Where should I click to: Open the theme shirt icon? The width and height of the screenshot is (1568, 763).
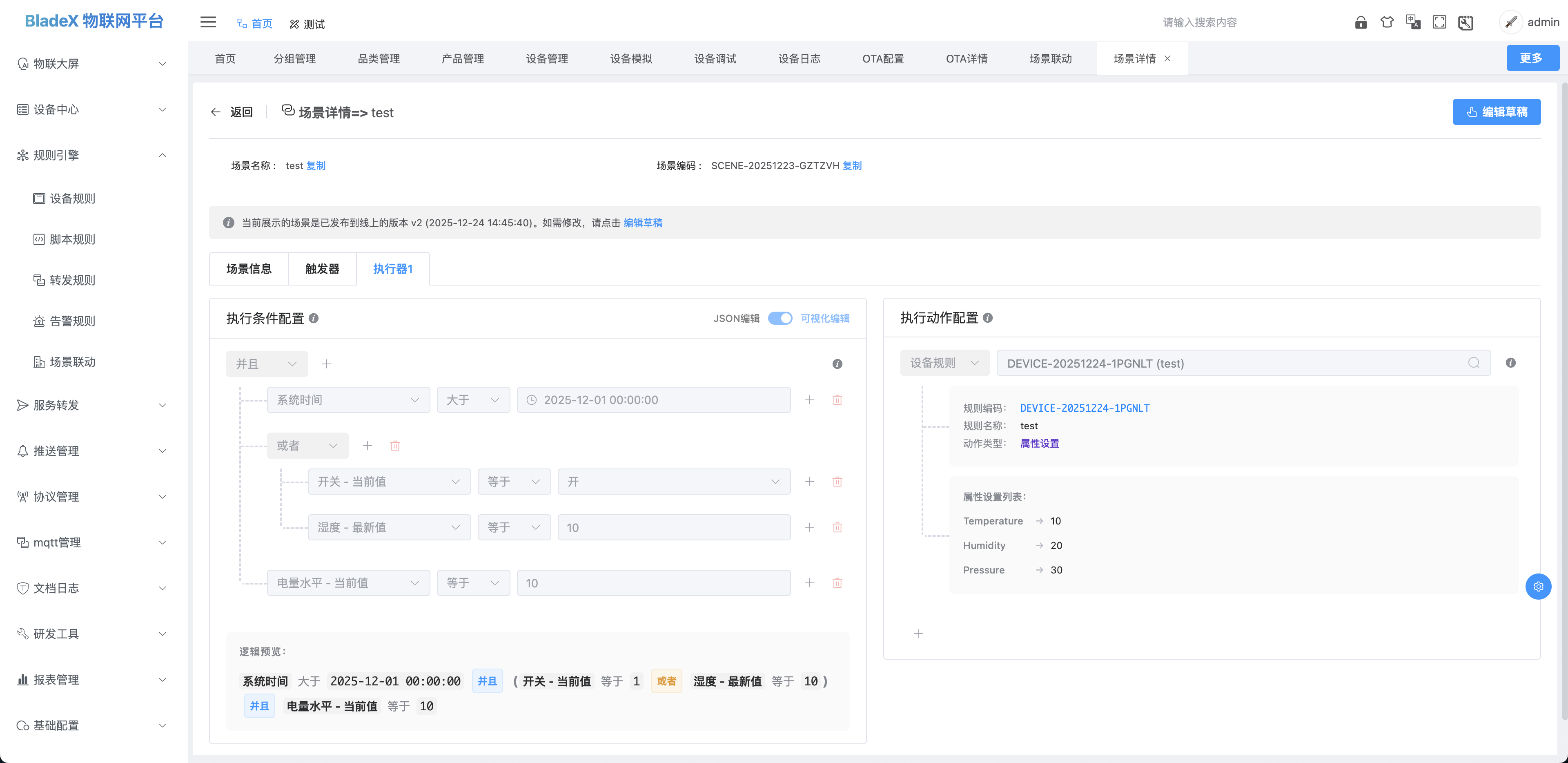pos(1387,22)
